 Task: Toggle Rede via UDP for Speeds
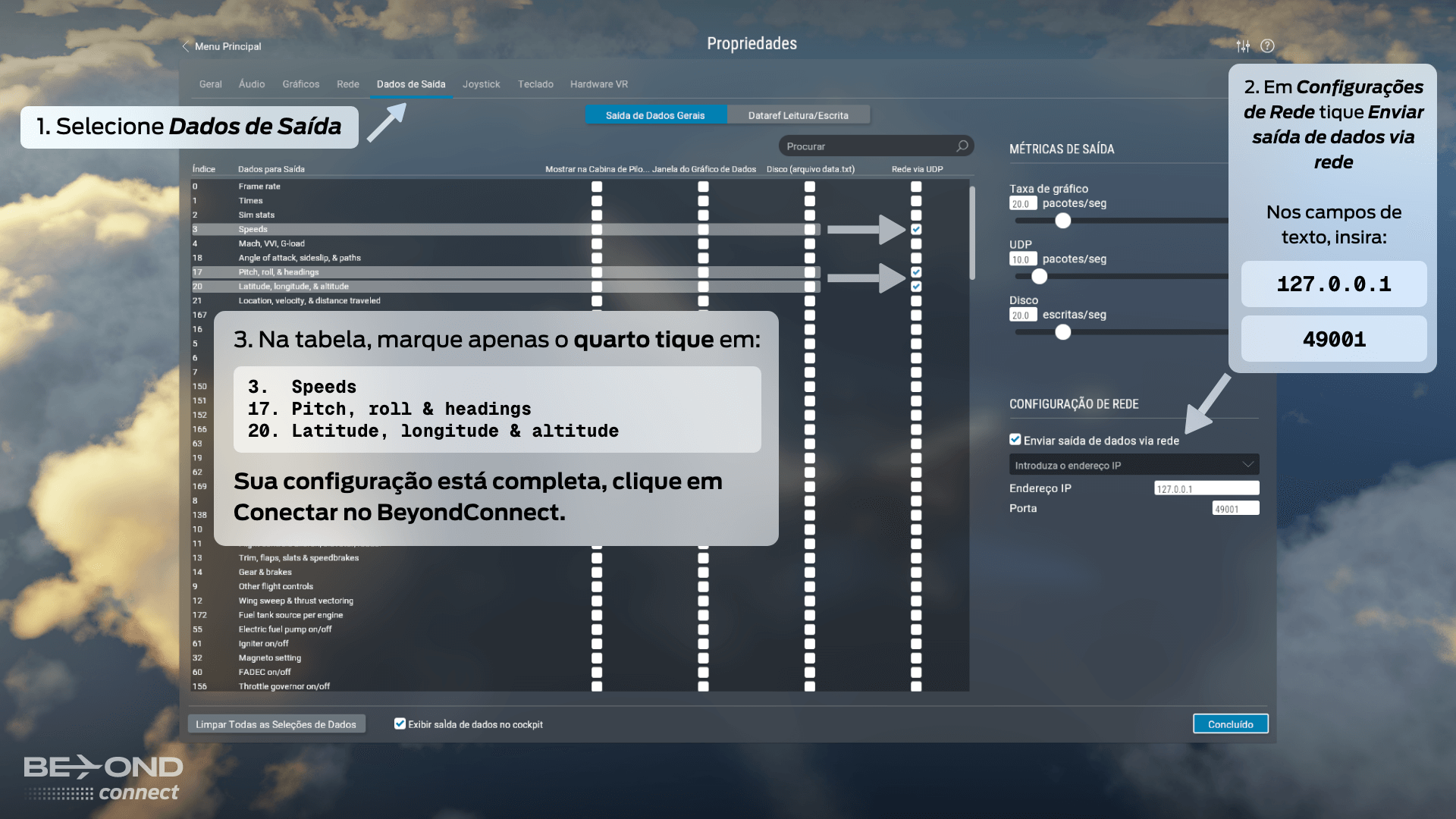tap(916, 229)
